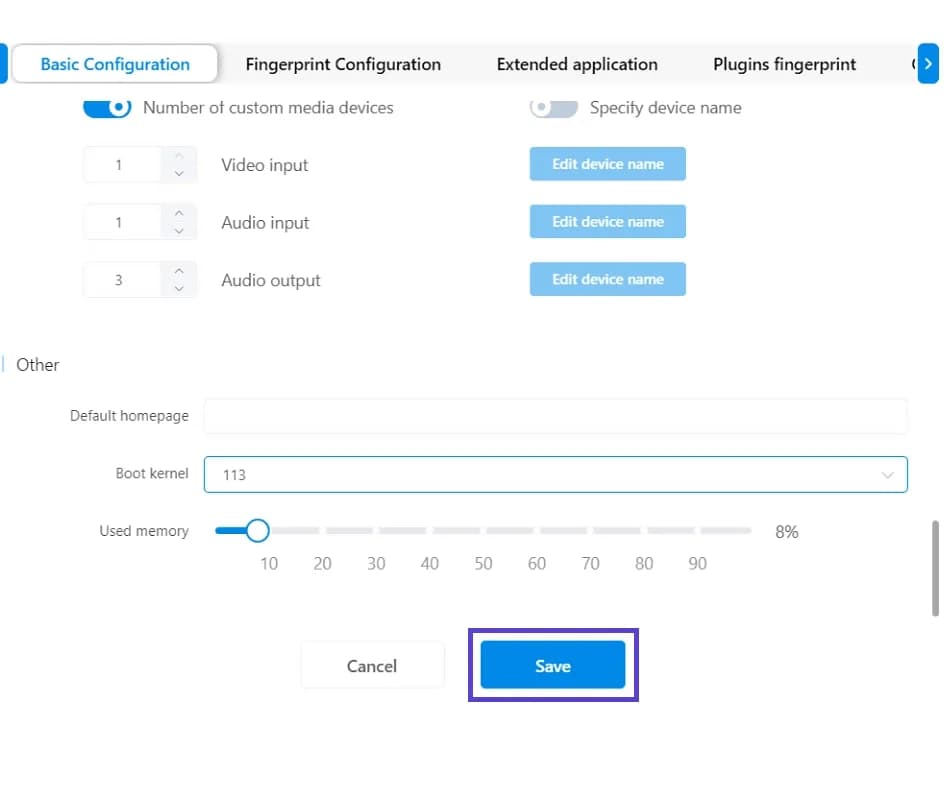Decrease the Audio input count
This screenshot has height=788, width=944.
click(x=178, y=231)
